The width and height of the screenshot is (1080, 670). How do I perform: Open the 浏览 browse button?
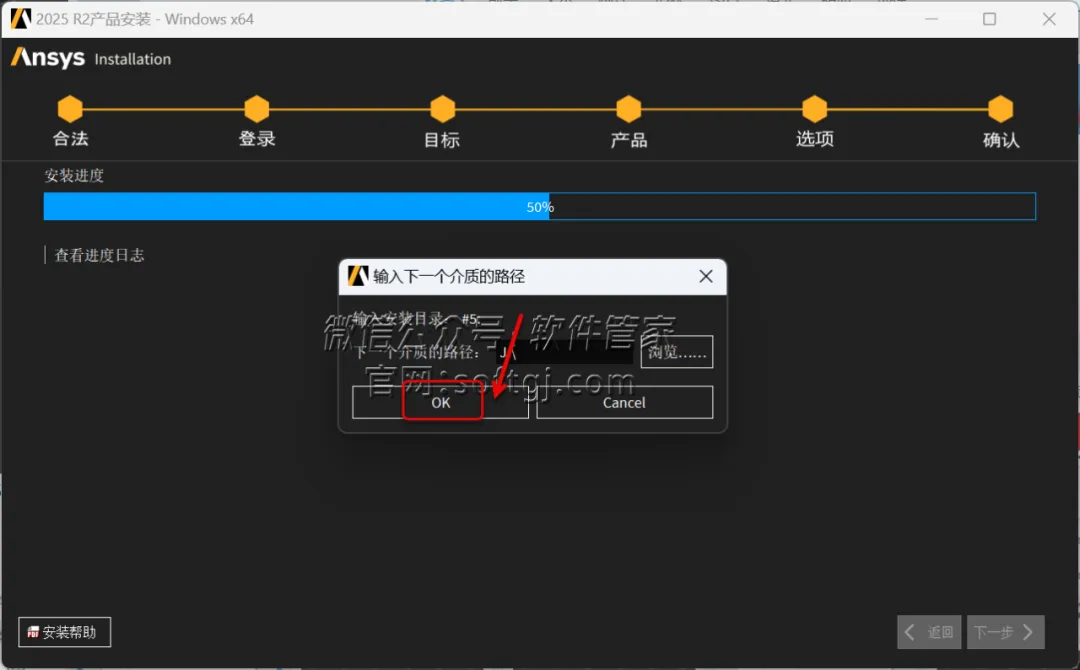pos(676,352)
